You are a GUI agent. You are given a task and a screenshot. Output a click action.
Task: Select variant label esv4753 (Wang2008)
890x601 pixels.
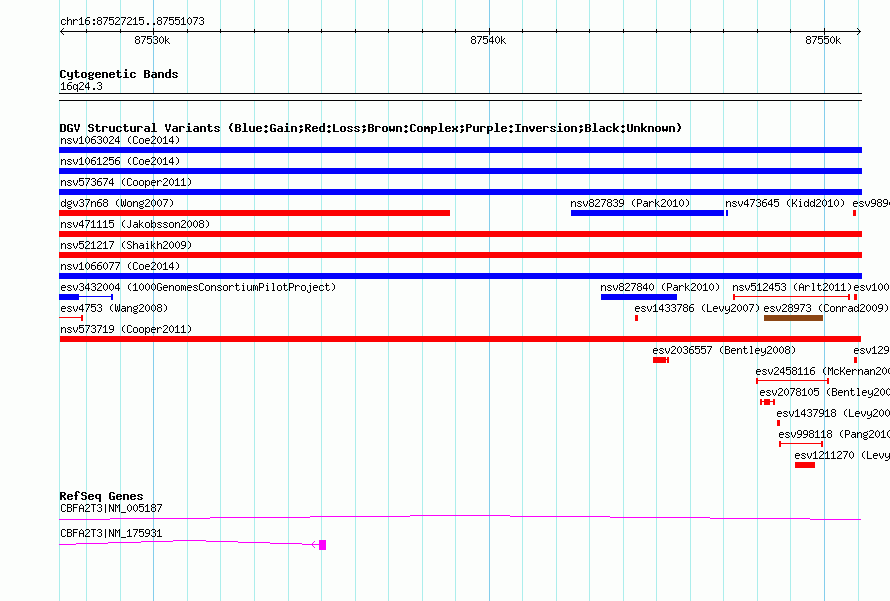[x=114, y=308]
